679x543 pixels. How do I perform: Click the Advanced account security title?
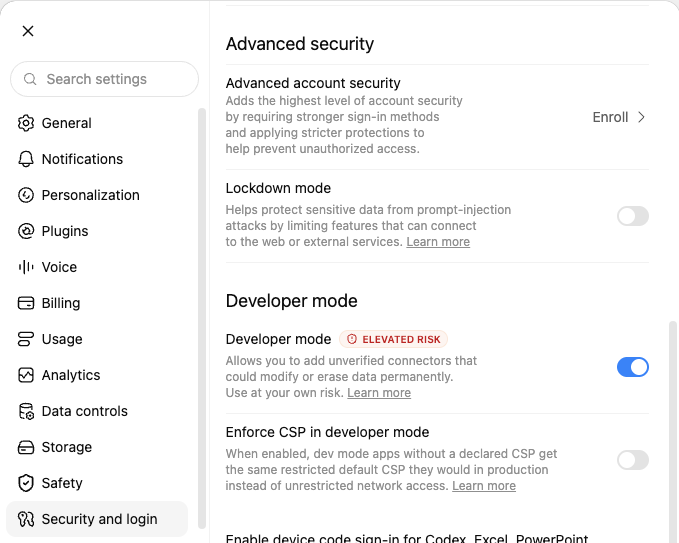[x=313, y=83]
